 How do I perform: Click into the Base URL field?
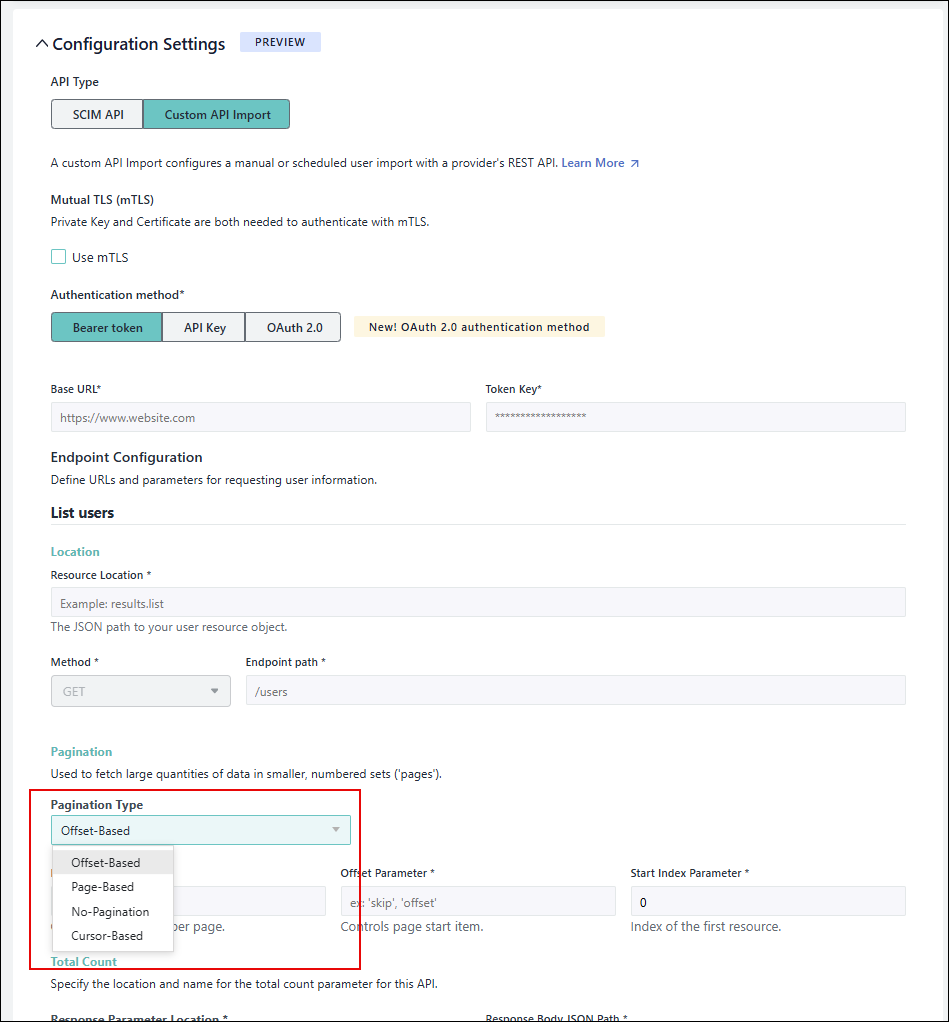(260, 418)
